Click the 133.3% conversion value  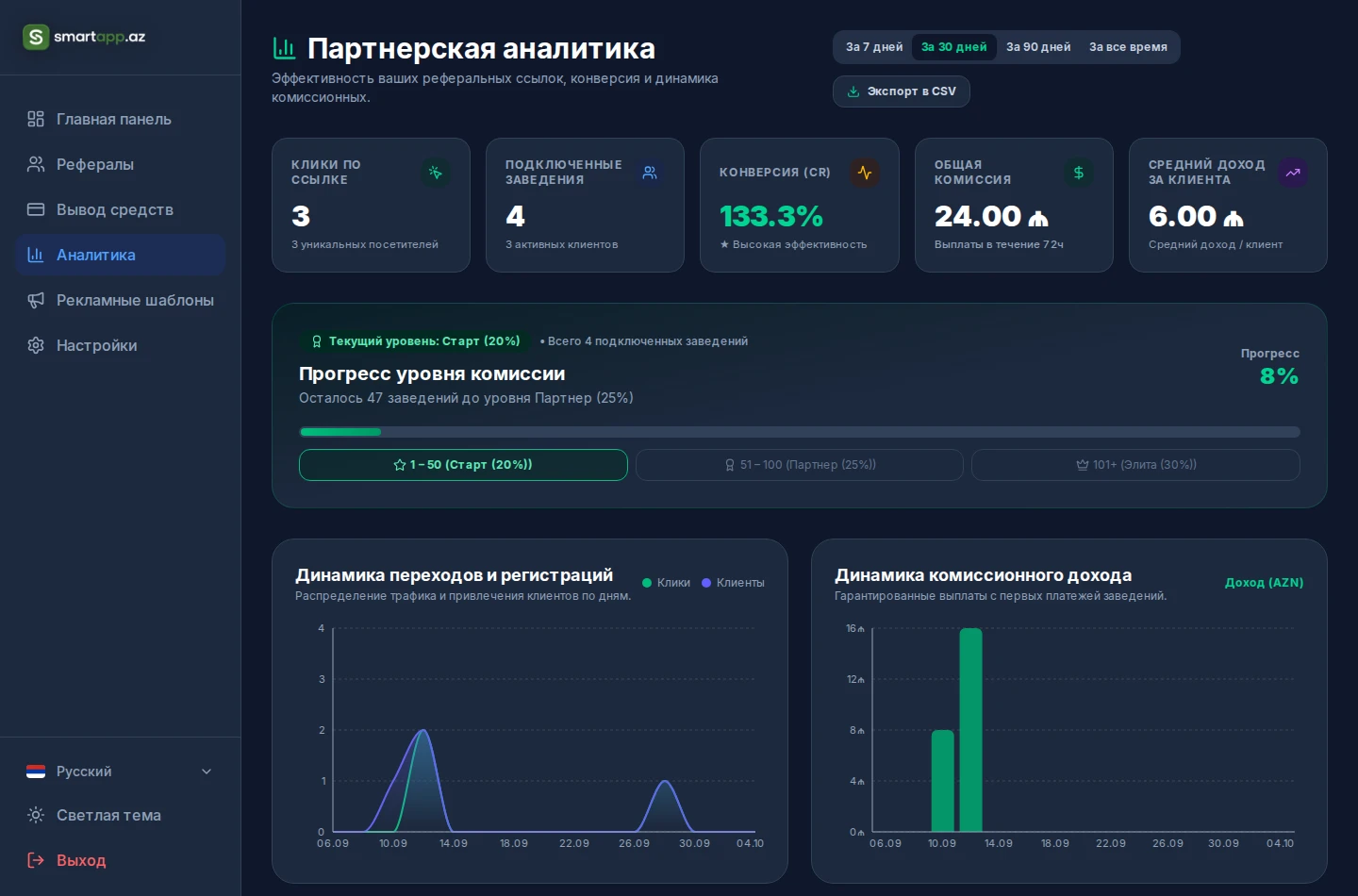(x=771, y=216)
